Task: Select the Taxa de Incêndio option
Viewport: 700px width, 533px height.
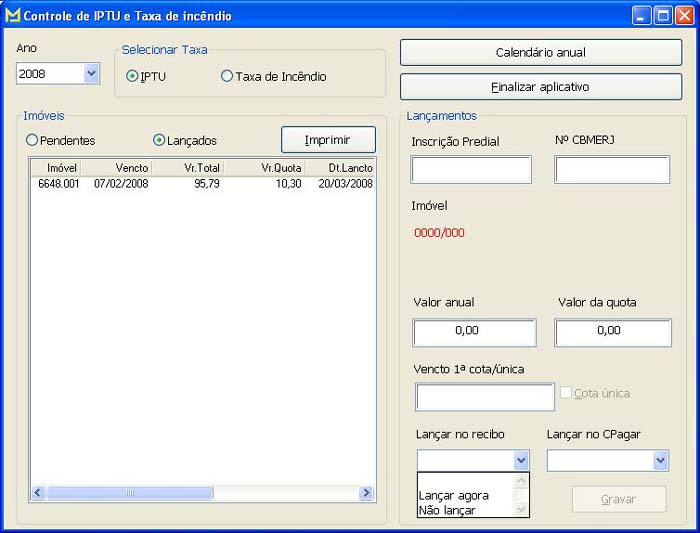Action: click(227, 77)
